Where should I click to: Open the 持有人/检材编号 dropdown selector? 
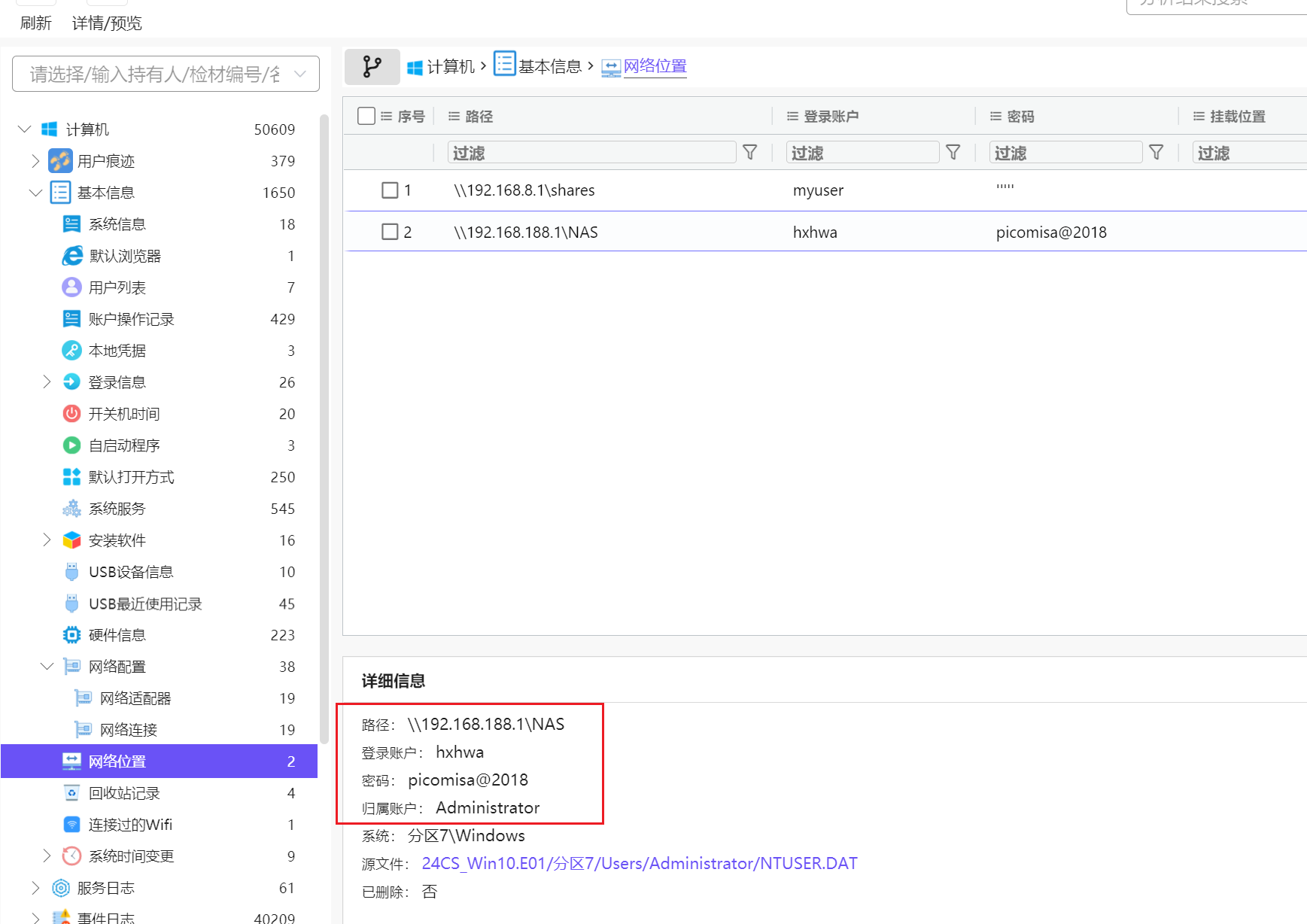point(166,74)
